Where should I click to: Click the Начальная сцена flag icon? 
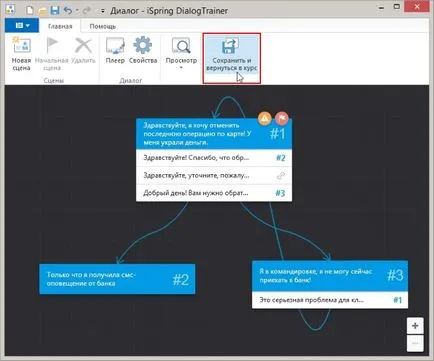coord(52,46)
